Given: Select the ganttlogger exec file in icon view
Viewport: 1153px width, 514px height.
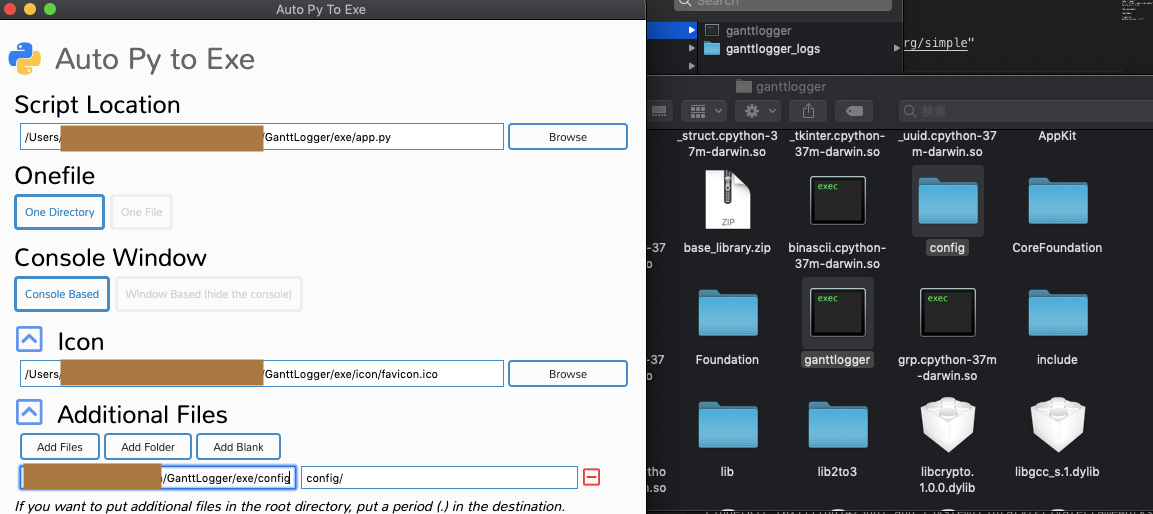Looking at the screenshot, I should [x=838, y=313].
